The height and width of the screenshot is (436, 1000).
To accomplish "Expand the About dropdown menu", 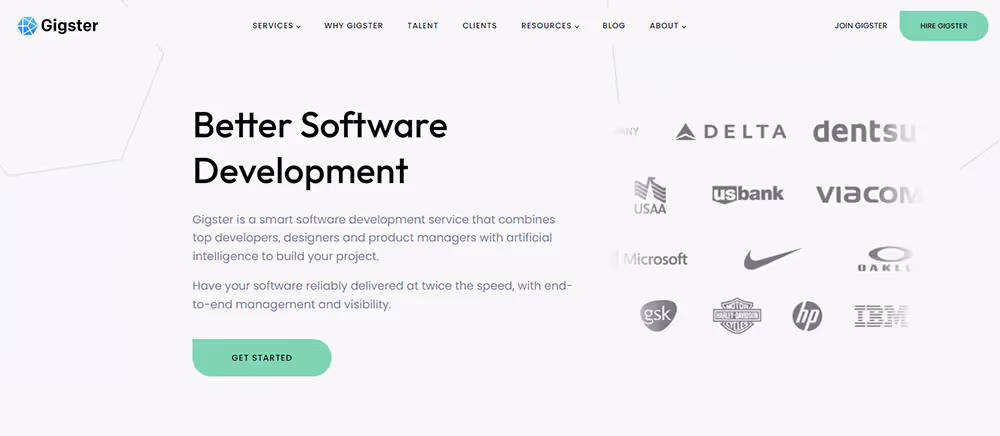I will [668, 26].
